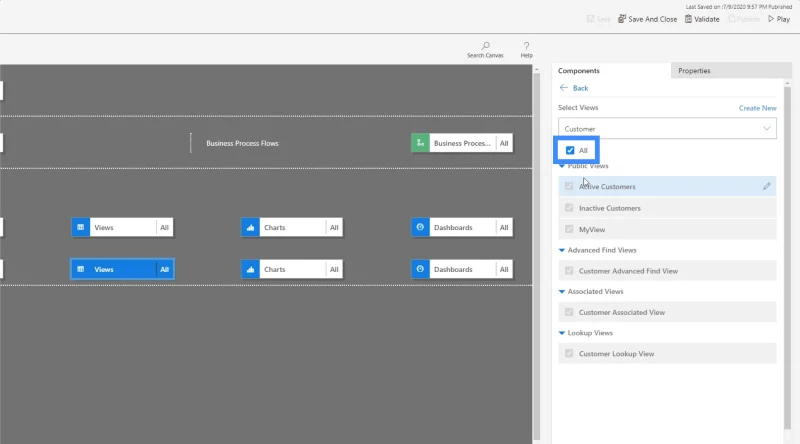800x444 pixels.
Task: Click Save And Close in the top toolbar
Action: (647, 19)
